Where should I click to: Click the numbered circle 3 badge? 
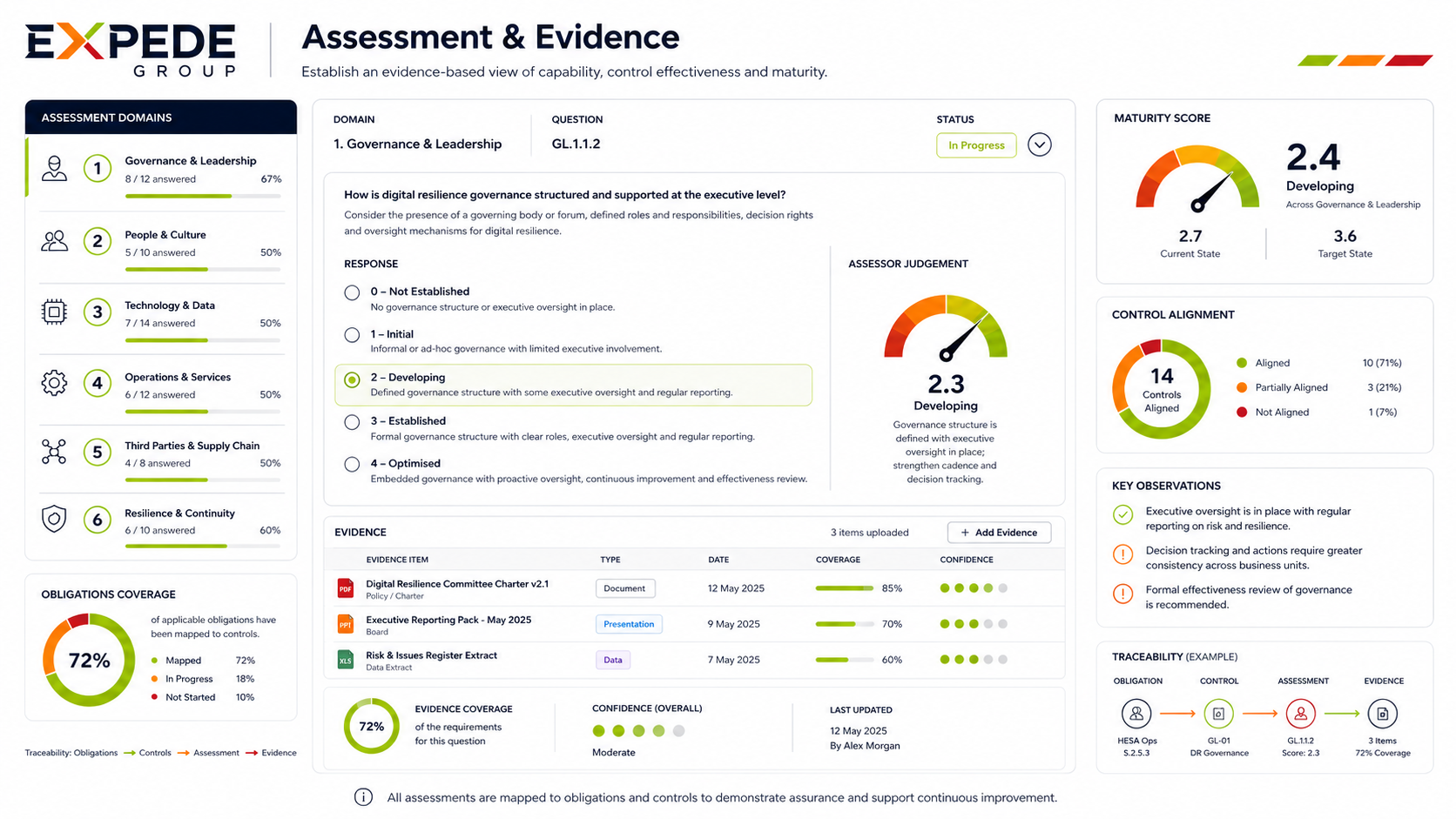tap(98, 312)
